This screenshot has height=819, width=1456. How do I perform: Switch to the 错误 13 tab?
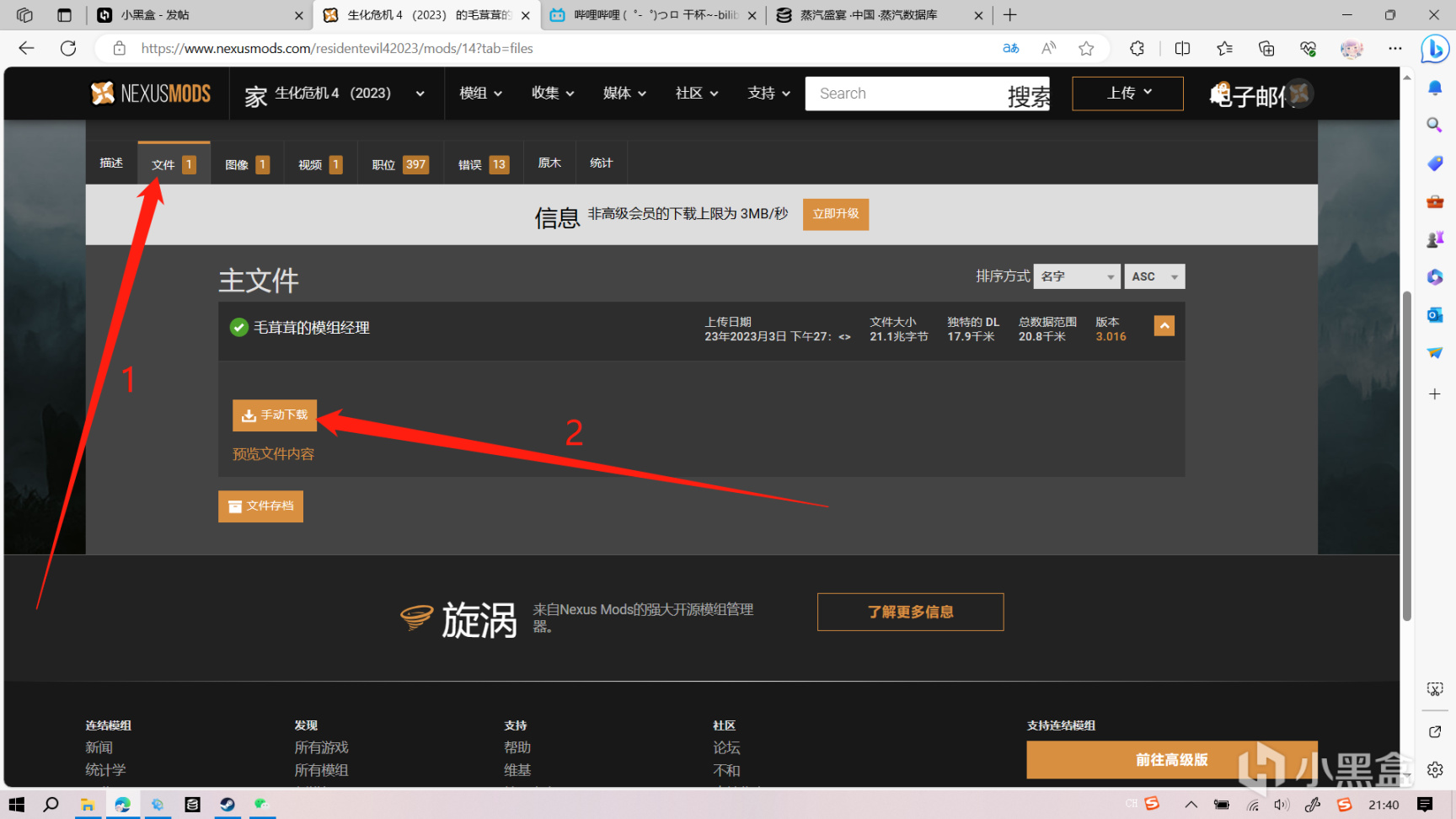pos(483,163)
